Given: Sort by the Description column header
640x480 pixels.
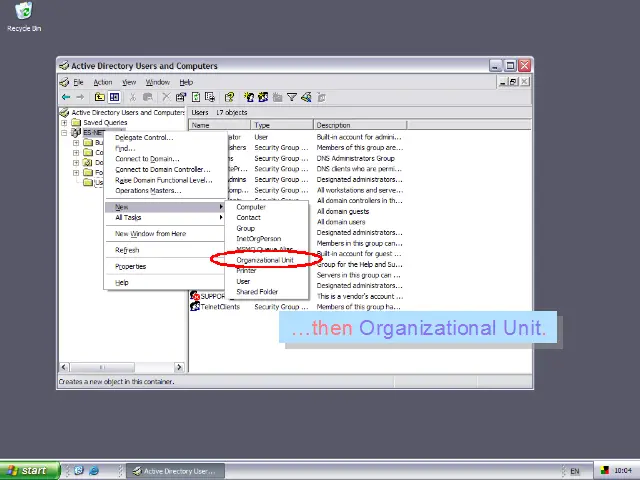Looking at the screenshot, I should pyautogui.click(x=360, y=125).
